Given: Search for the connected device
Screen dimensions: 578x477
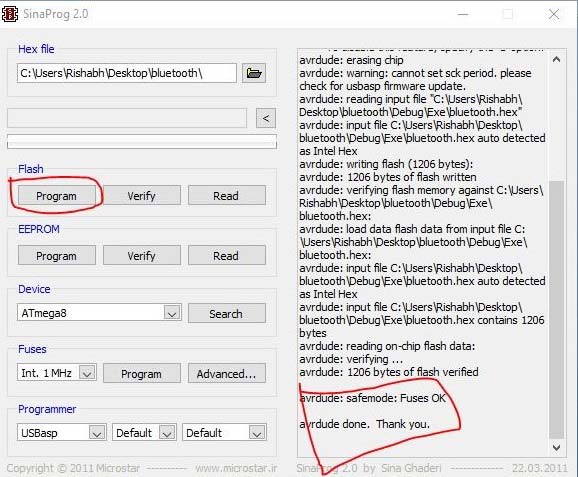Looking at the screenshot, I should [x=226, y=313].
